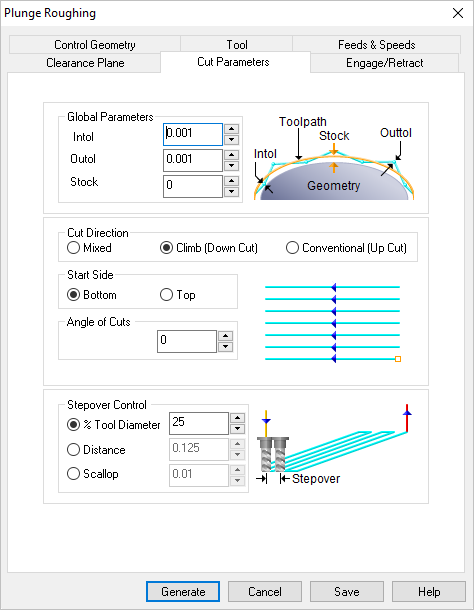Decrease Angle of Cuts with down arrow
Viewport: 474px width, 610px height.
click(x=225, y=347)
